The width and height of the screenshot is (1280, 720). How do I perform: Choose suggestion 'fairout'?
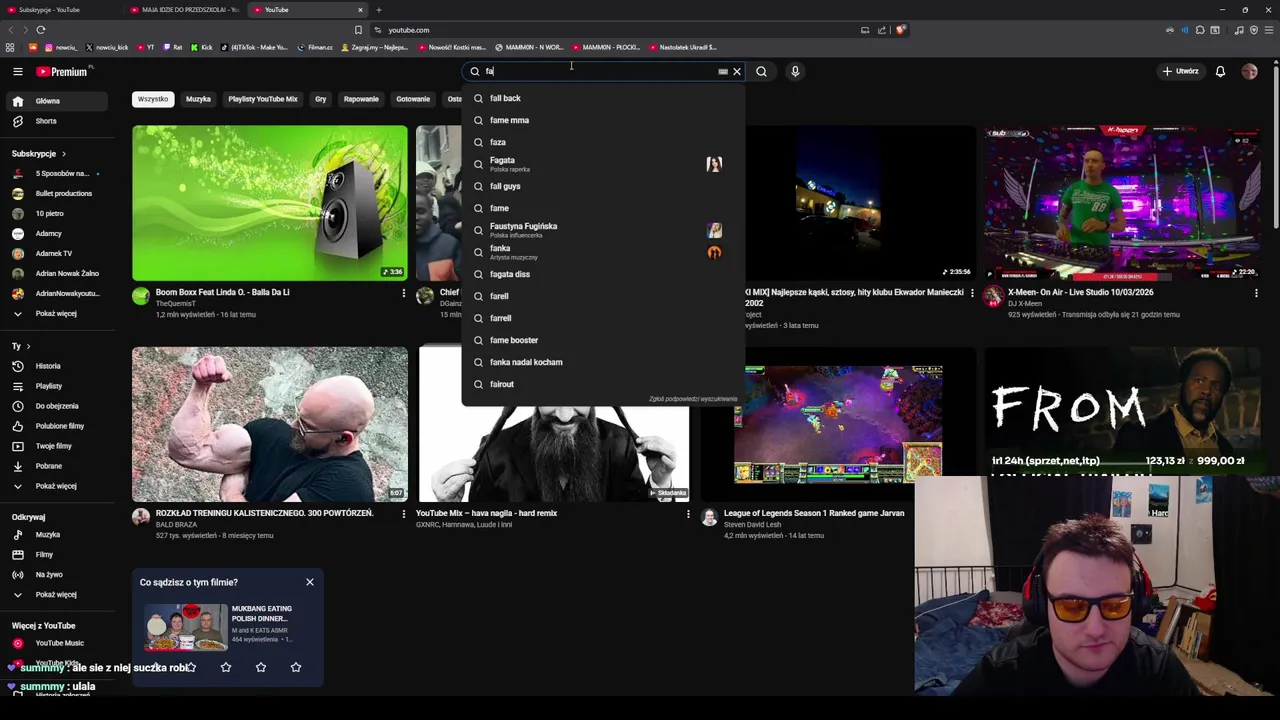pyautogui.click(x=603, y=384)
